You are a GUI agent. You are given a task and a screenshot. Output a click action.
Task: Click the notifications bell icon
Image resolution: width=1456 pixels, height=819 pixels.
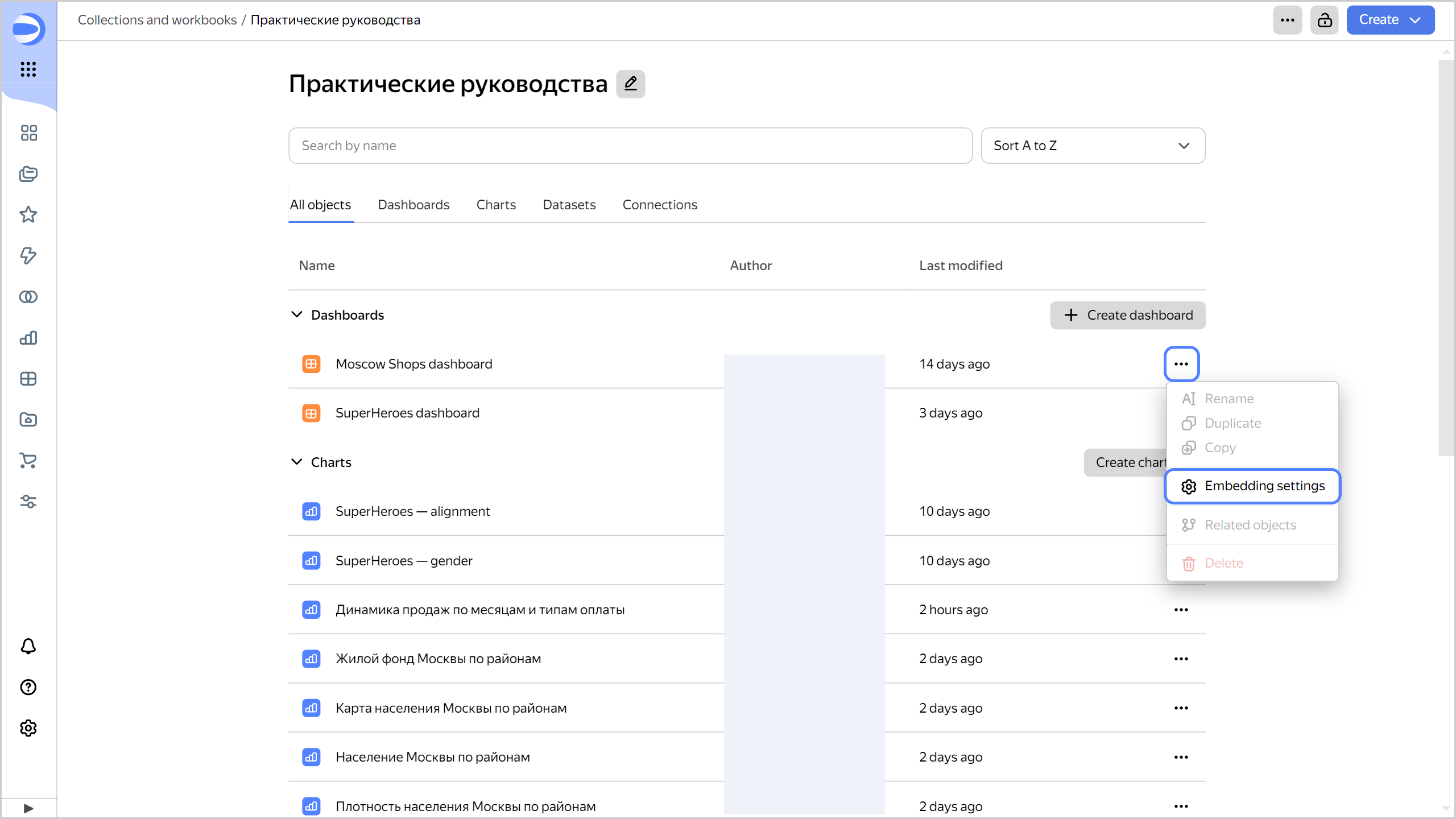pos(28,647)
